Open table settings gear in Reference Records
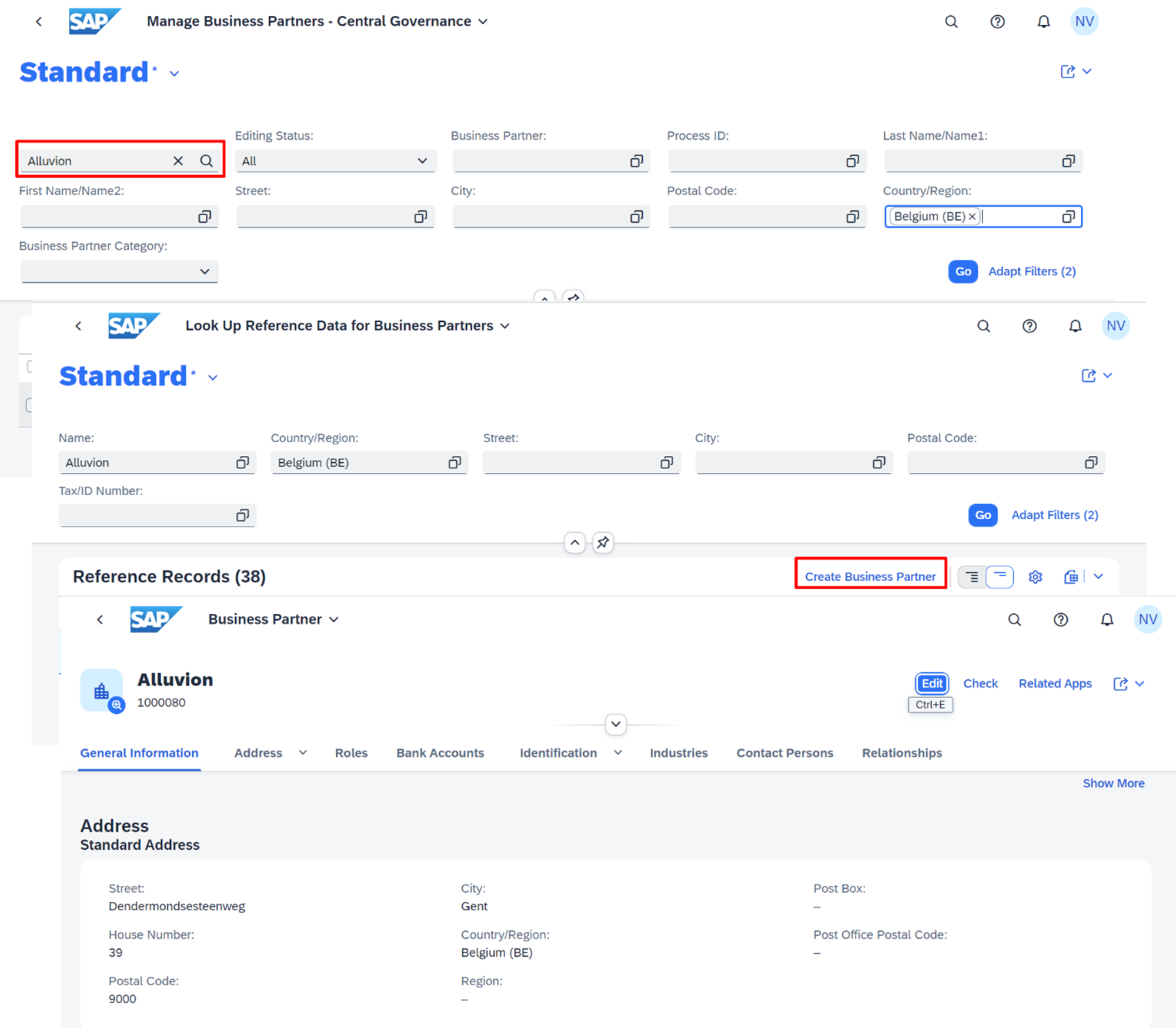 1035,577
